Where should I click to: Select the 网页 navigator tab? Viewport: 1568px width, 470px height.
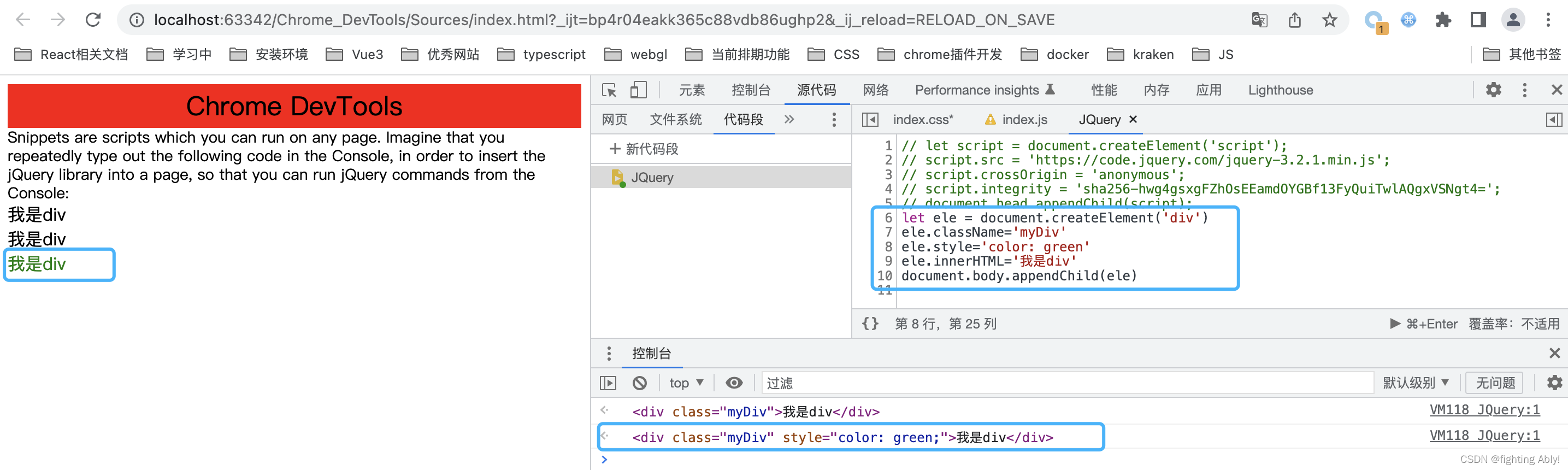pyautogui.click(x=614, y=119)
